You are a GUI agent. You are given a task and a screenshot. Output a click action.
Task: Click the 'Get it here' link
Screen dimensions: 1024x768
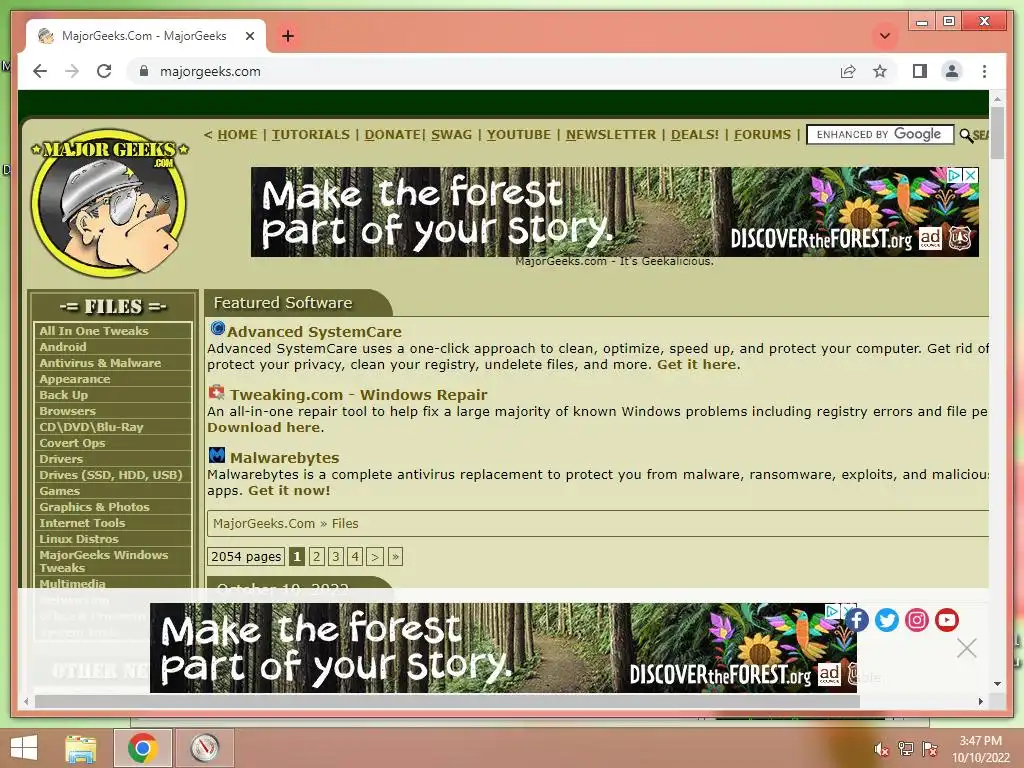697,364
